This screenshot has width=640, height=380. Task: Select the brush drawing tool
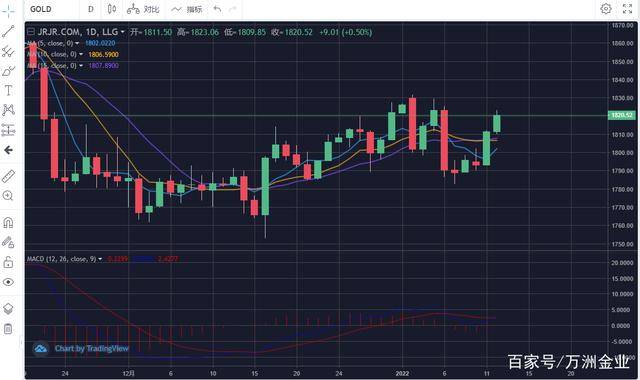pyautogui.click(x=8, y=71)
